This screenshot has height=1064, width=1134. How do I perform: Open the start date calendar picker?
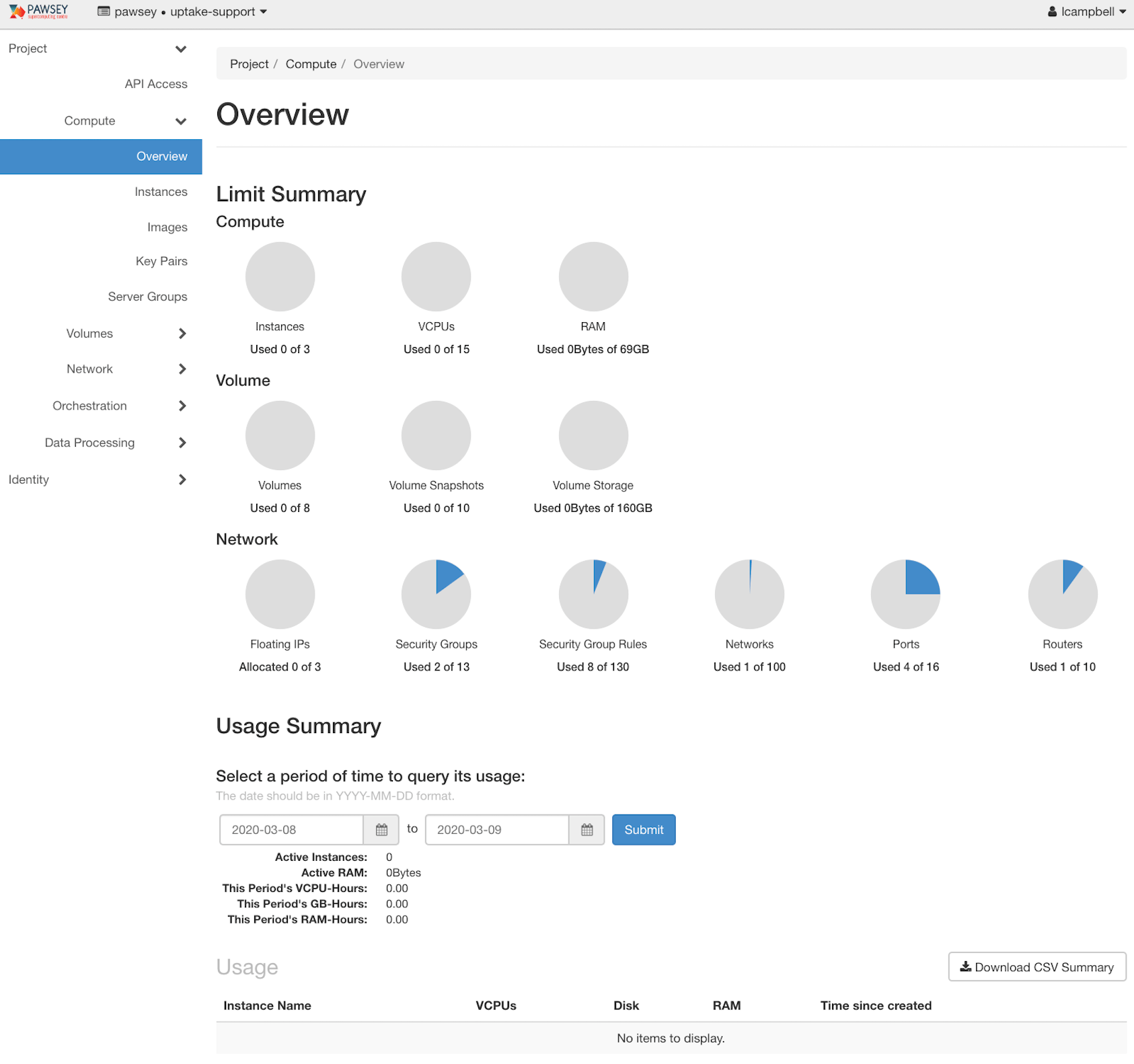tap(381, 829)
